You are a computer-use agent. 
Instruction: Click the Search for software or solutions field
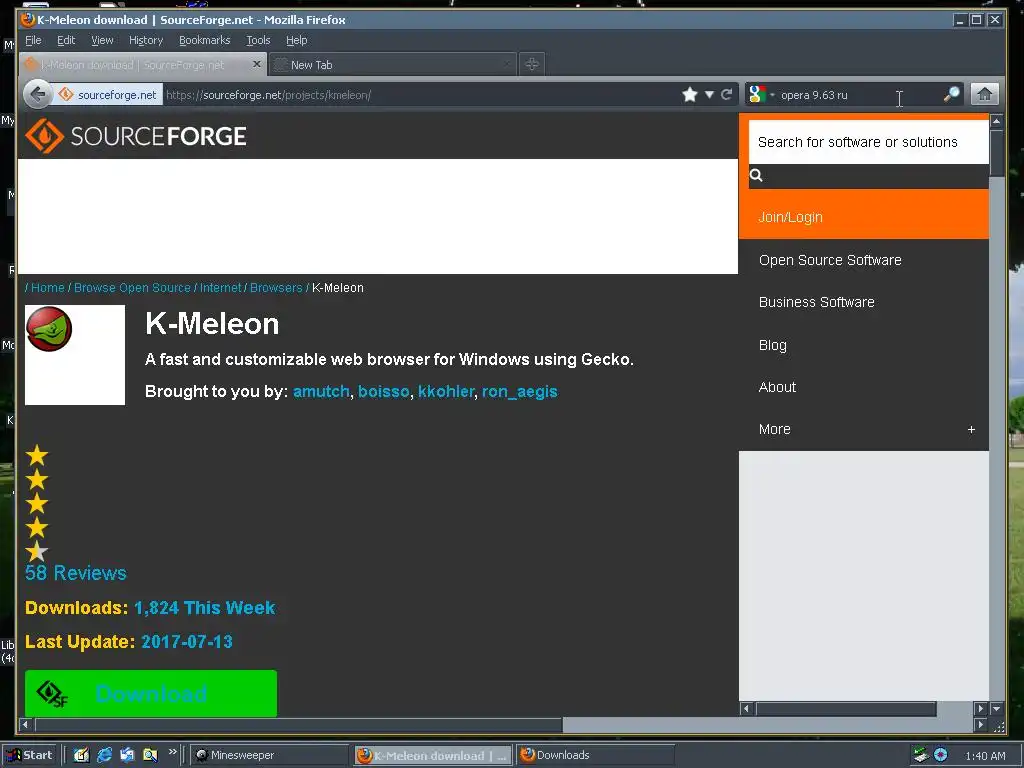click(869, 142)
